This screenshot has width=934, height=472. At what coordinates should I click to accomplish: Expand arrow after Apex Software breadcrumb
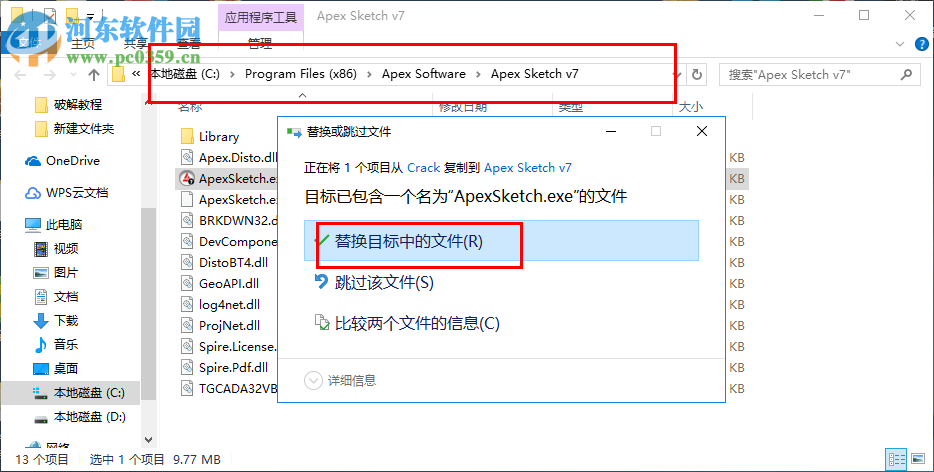[x=478, y=74]
